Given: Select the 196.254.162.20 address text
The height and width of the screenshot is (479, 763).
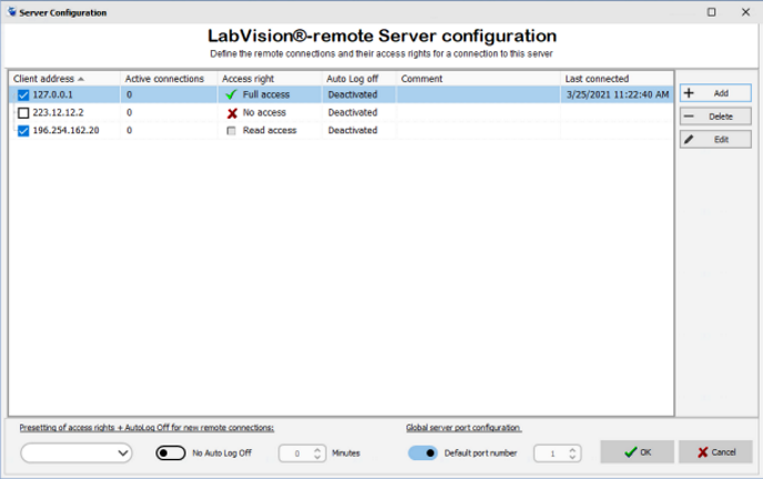Looking at the screenshot, I should [x=66, y=130].
